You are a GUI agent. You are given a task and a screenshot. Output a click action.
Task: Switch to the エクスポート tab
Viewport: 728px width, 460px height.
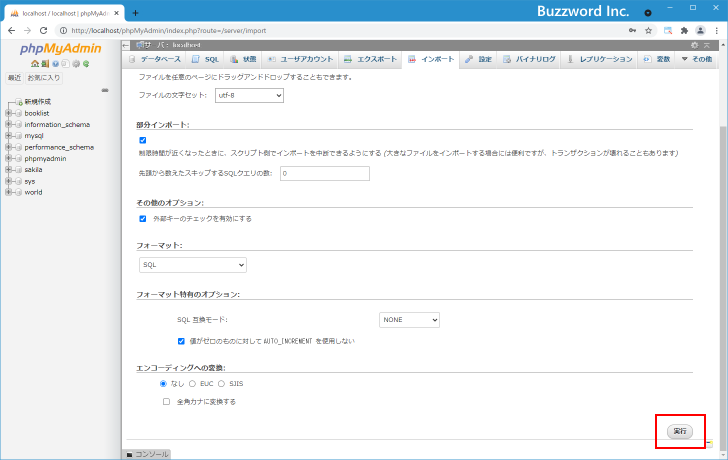tap(370, 59)
